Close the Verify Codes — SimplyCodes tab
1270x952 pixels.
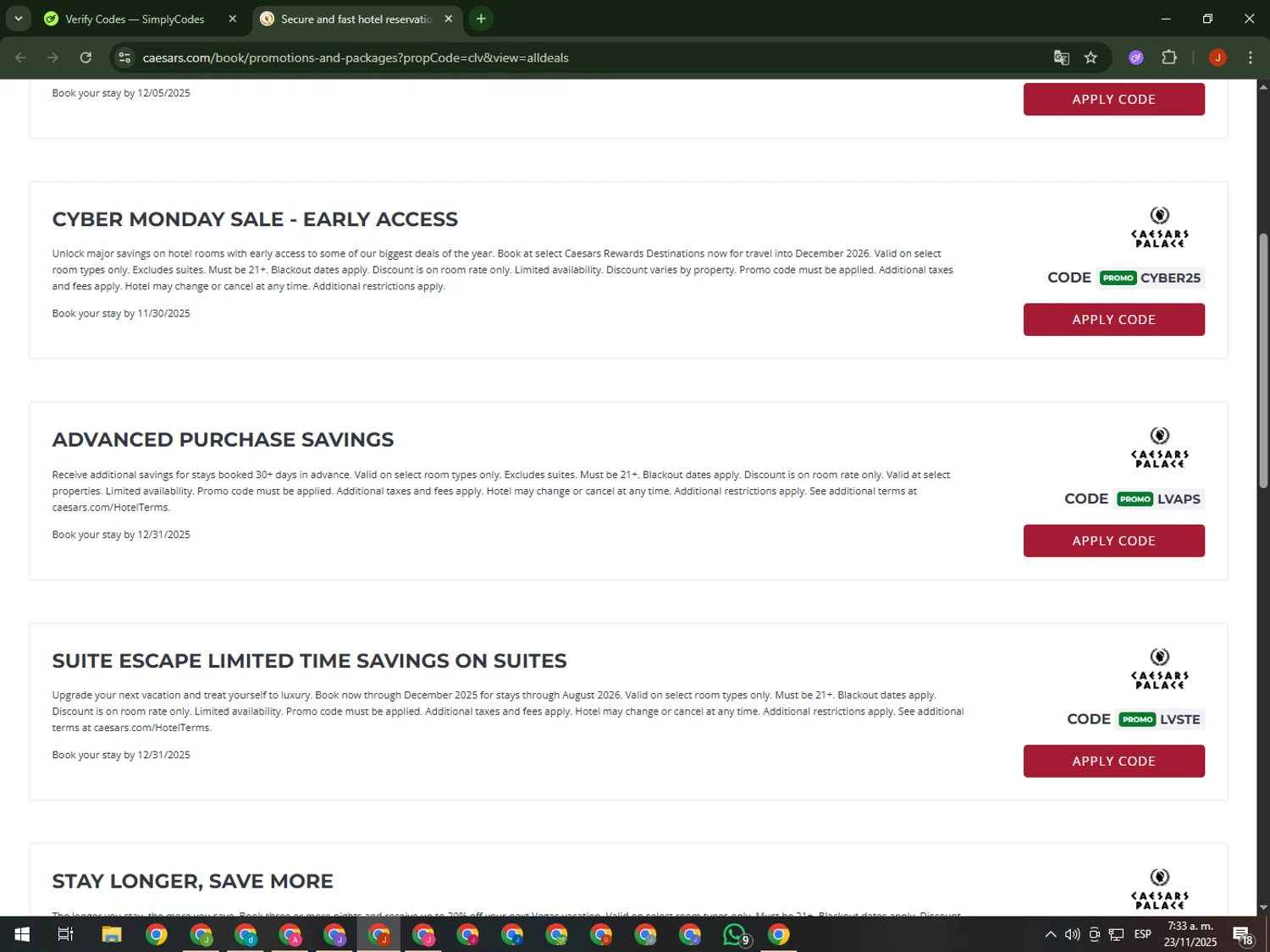tap(233, 19)
